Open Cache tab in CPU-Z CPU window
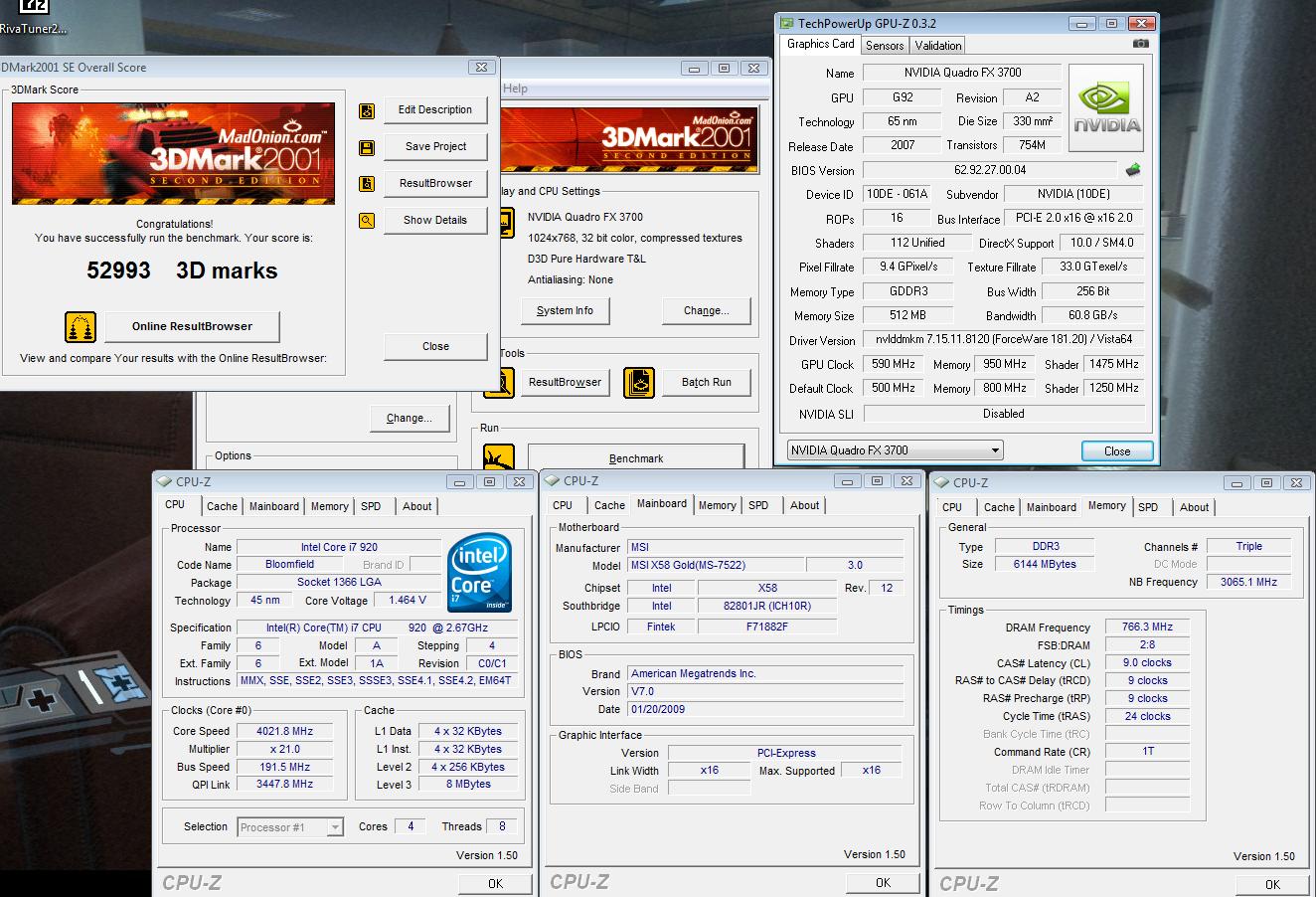 [x=222, y=506]
